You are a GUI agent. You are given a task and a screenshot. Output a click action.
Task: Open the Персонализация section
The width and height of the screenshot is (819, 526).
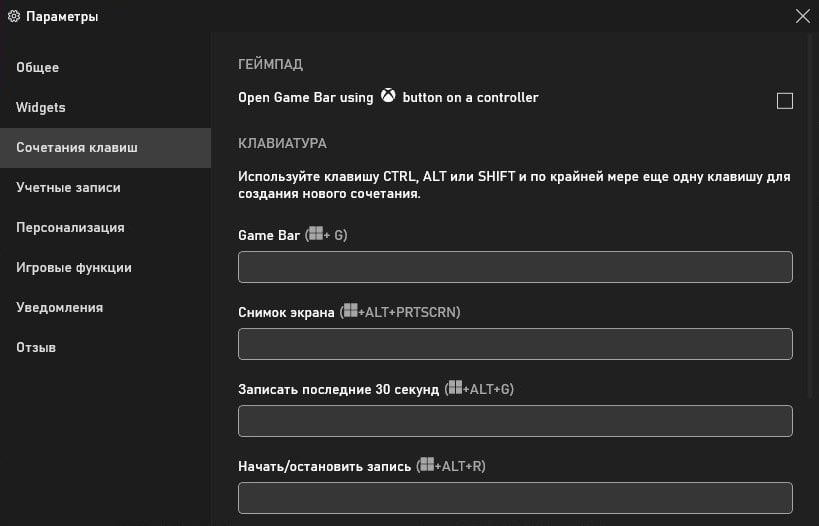click(x=70, y=228)
